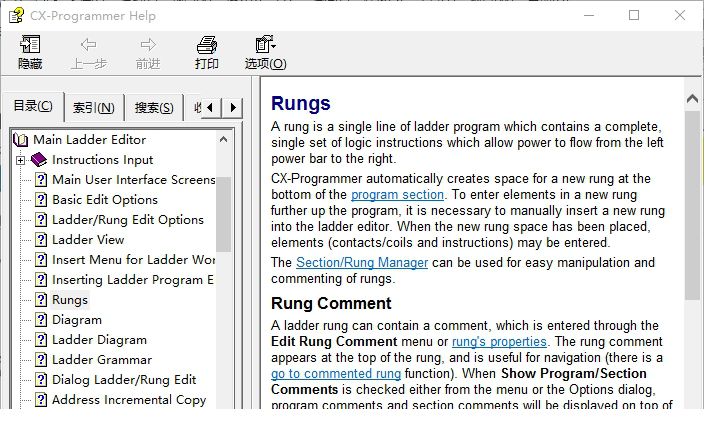704x425 pixels.
Task: Open the 'go to commented rung' link
Action: click(336, 374)
